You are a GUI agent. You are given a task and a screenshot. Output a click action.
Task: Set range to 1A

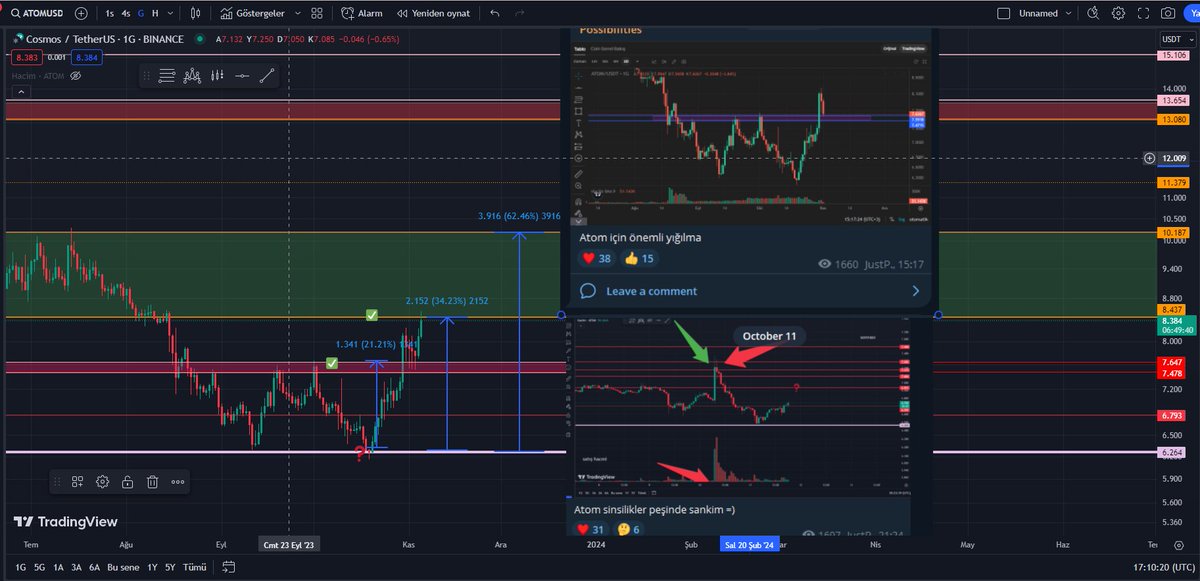coord(58,568)
